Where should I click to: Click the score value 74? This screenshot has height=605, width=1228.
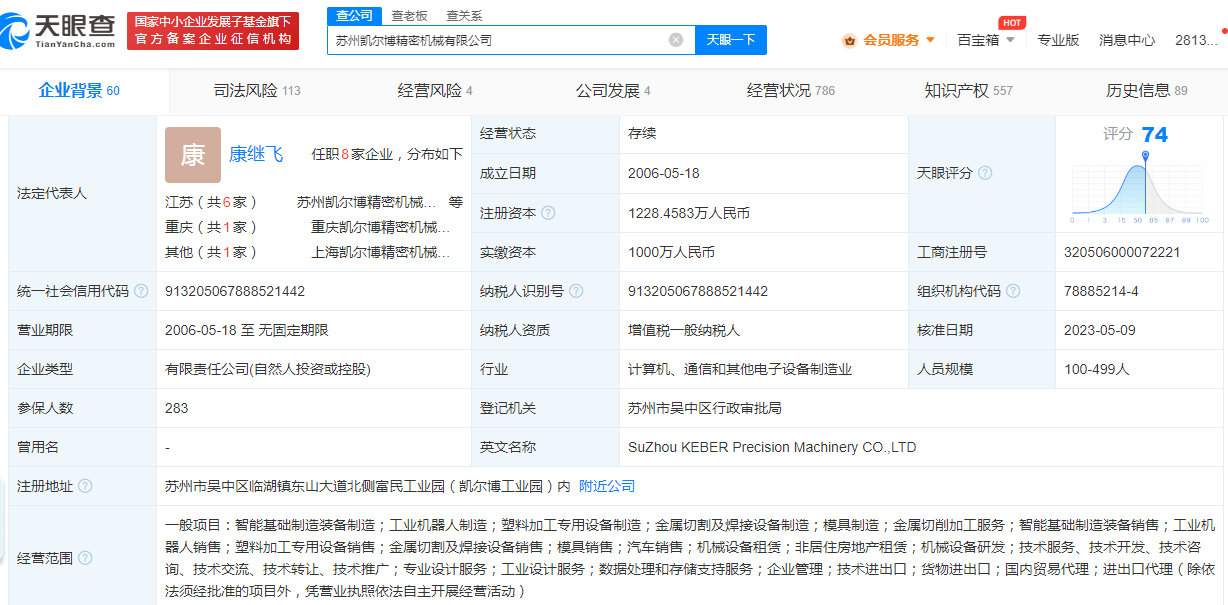click(x=1155, y=135)
